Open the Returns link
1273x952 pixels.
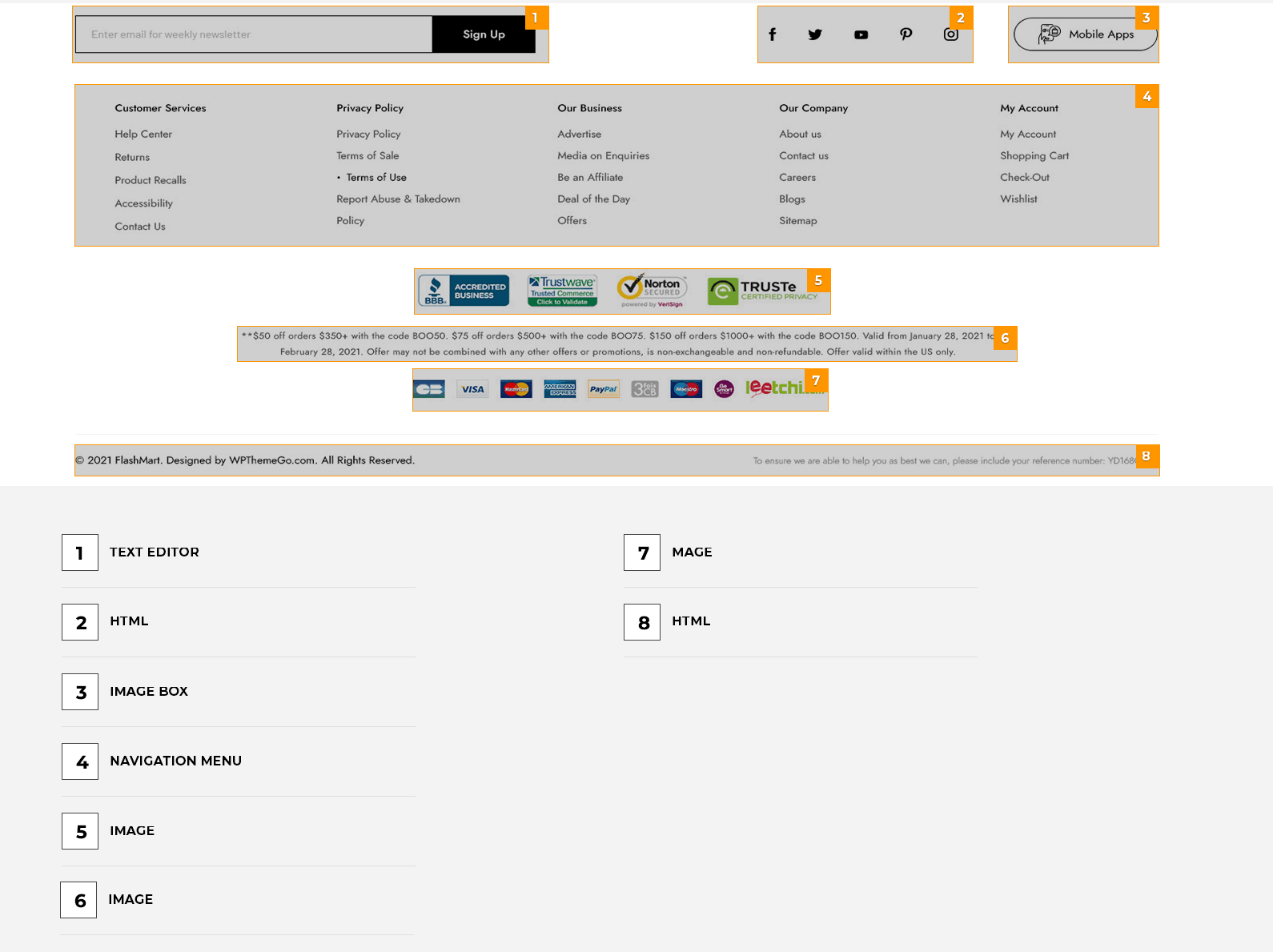pos(132,158)
